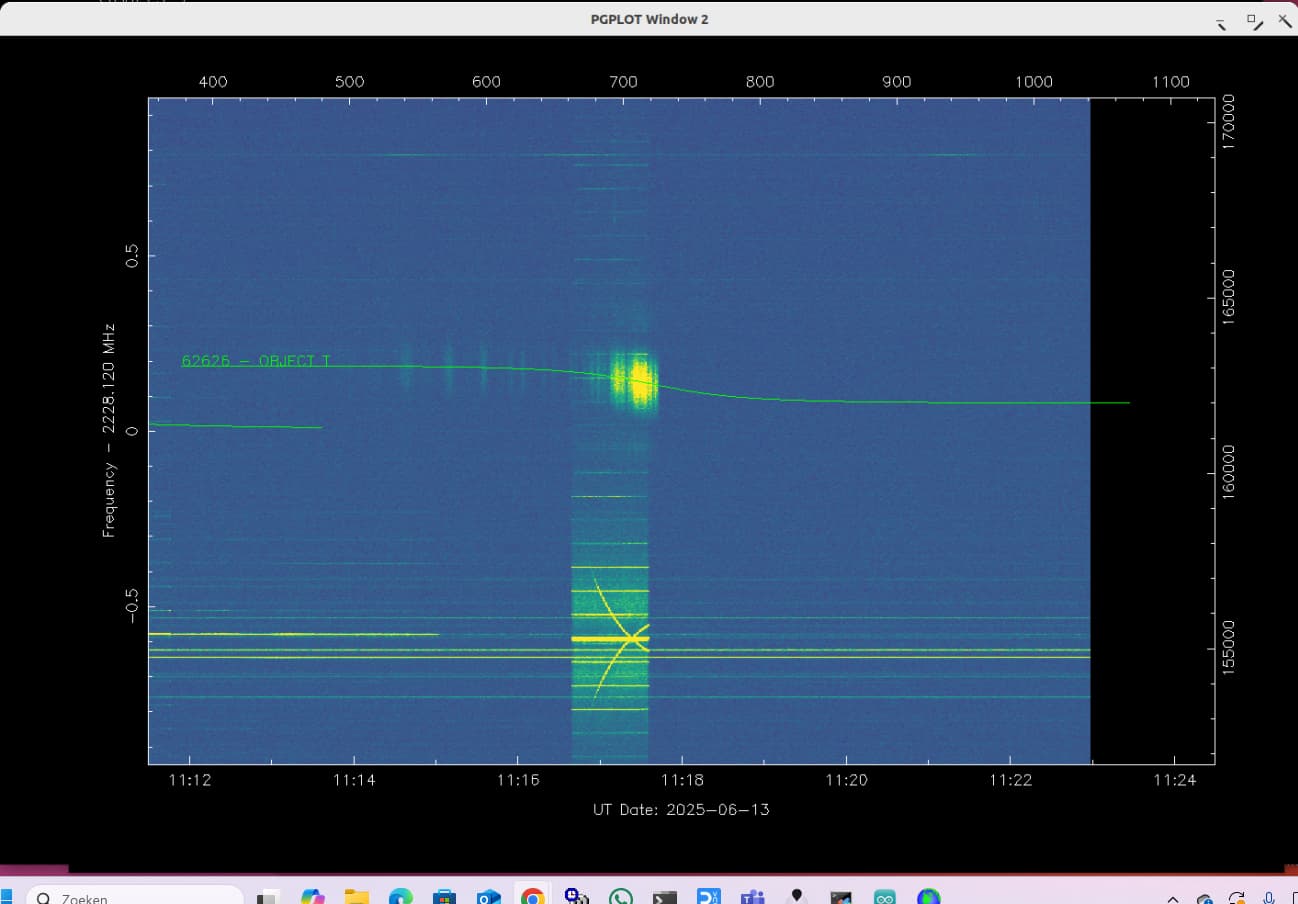Click the 0.5 frequency offset tick label
Screen dimensions: 1298x904
tap(132, 255)
